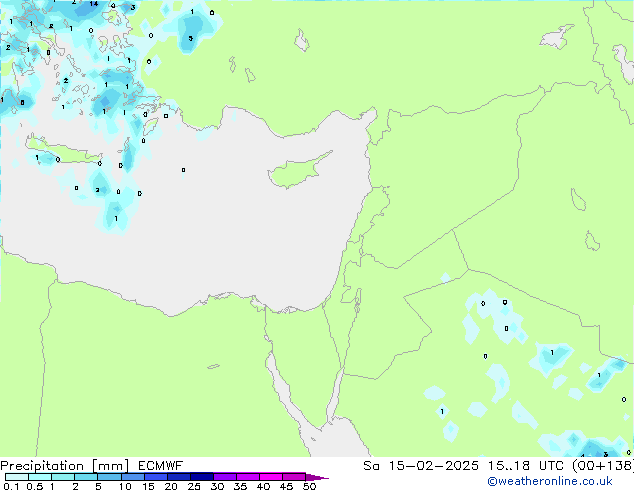
Task: Click the island of Cyprus on the map
Action: [299, 171]
